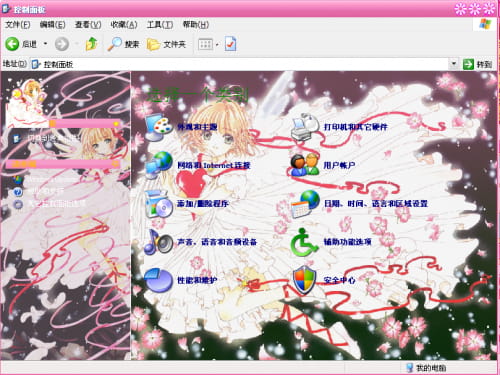500x375 pixels.
Task: Click 日期、时间、语言和区域设置 link
Action: (376, 203)
